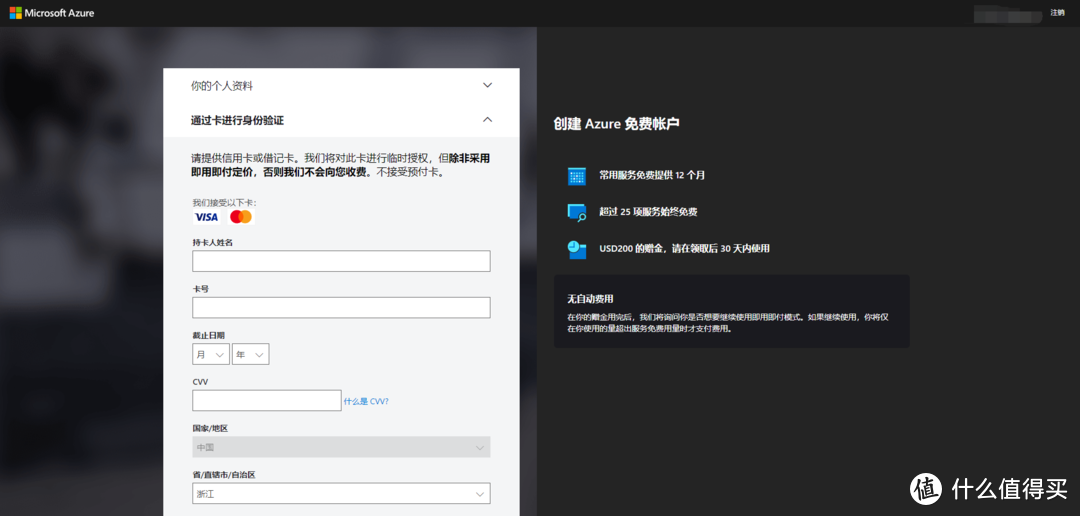Open the 什么是 CVV? help link
Viewport: 1080px width, 516px height.
[x=366, y=401]
